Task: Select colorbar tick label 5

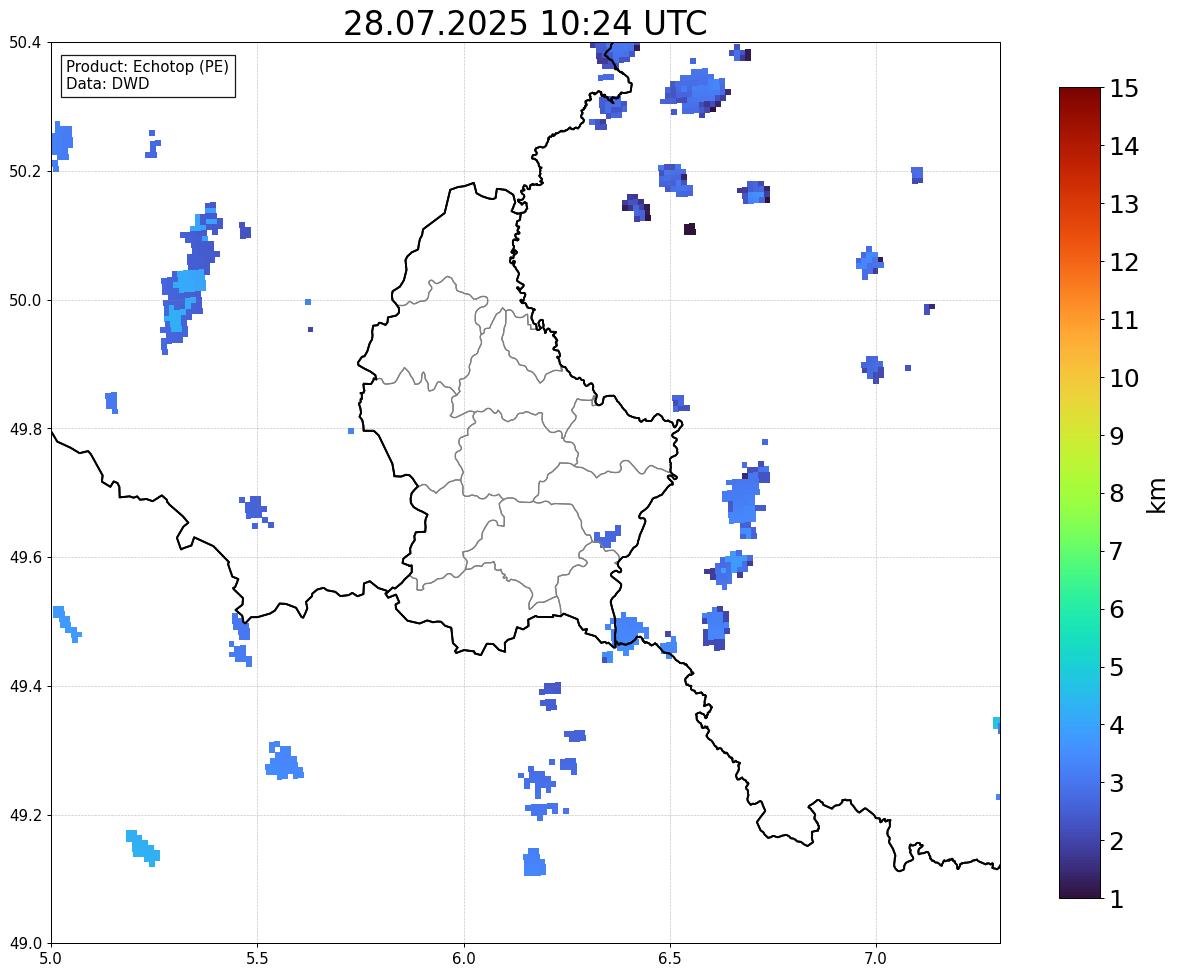Action: pos(1117,667)
